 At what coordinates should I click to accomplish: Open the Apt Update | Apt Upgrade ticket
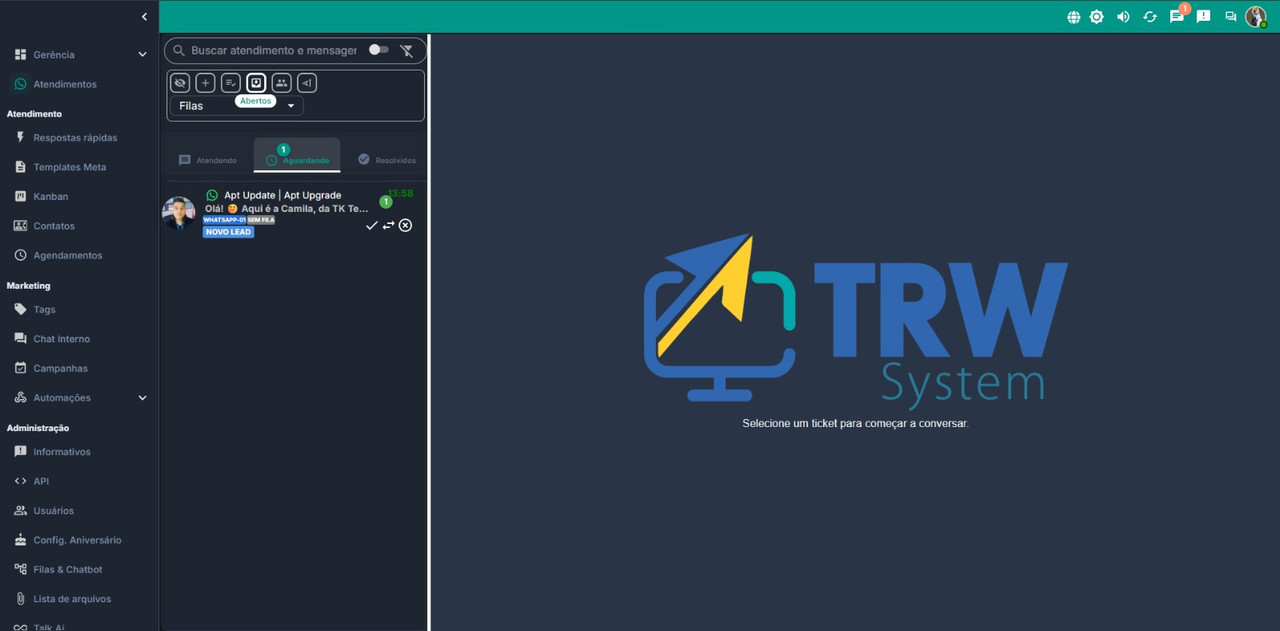(x=294, y=213)
